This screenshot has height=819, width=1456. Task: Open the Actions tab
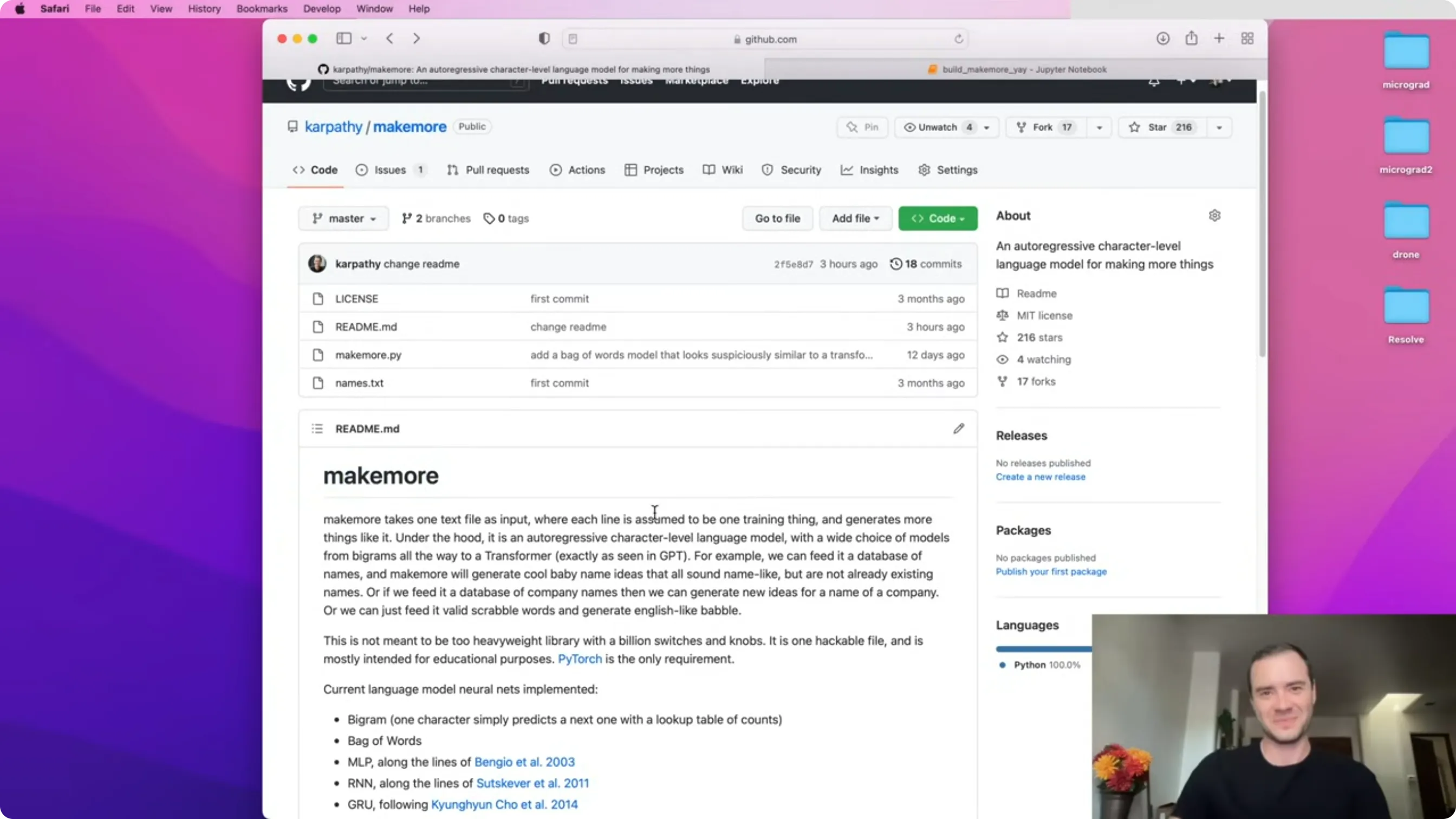tap(577, 170)
